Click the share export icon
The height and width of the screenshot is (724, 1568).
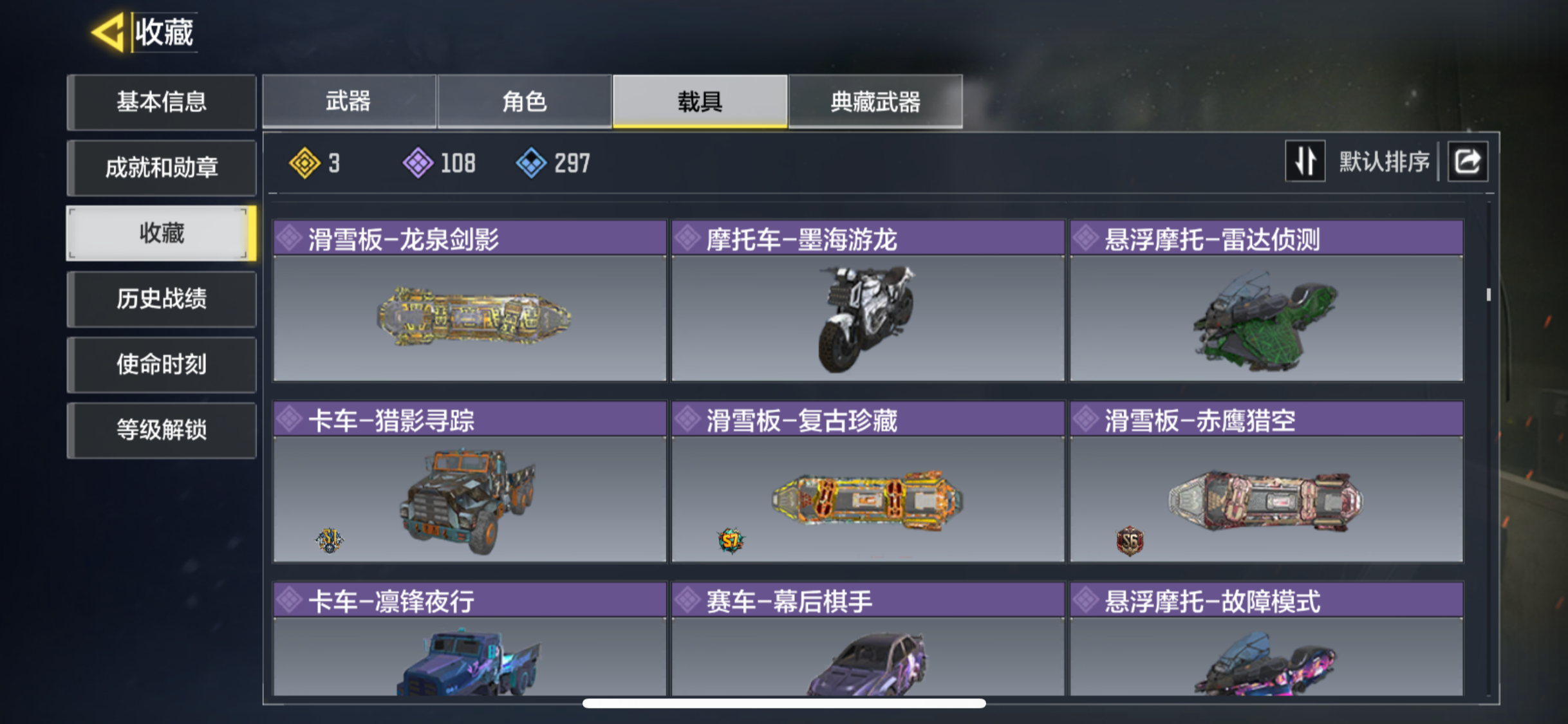pyautogui.click(x=1468, y=162)
